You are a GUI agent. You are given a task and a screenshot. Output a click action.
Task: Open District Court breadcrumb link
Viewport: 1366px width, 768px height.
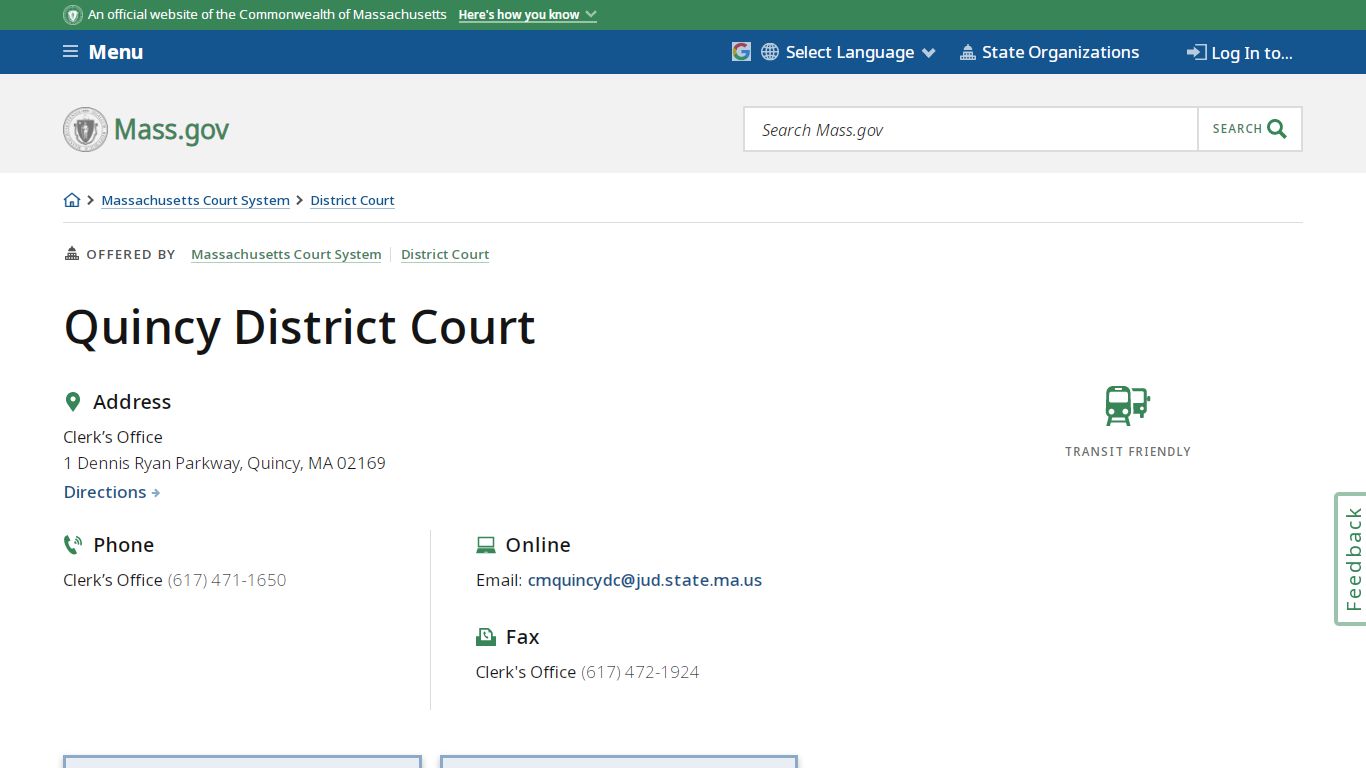click(353, 200)
